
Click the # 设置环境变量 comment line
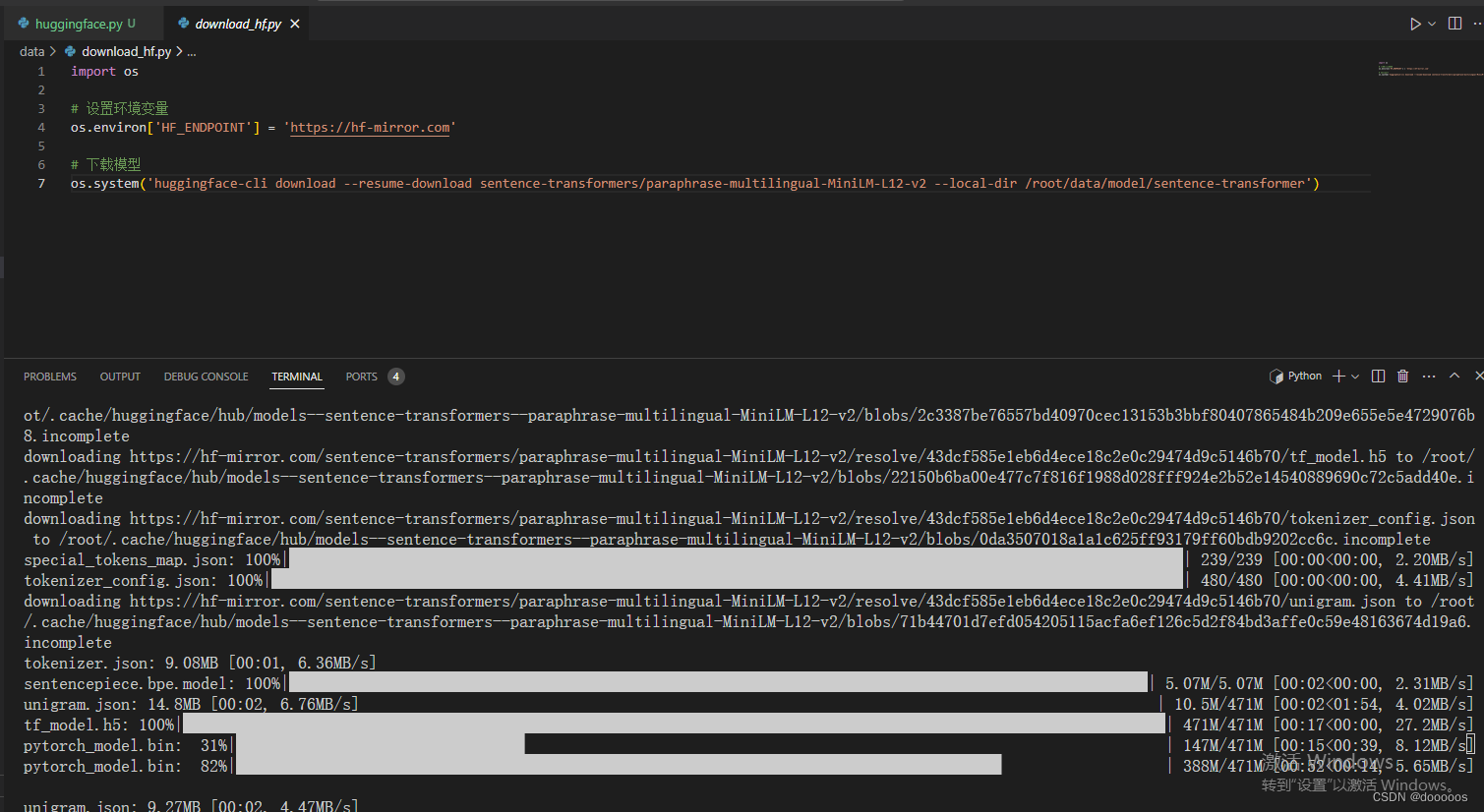[119, 109]
